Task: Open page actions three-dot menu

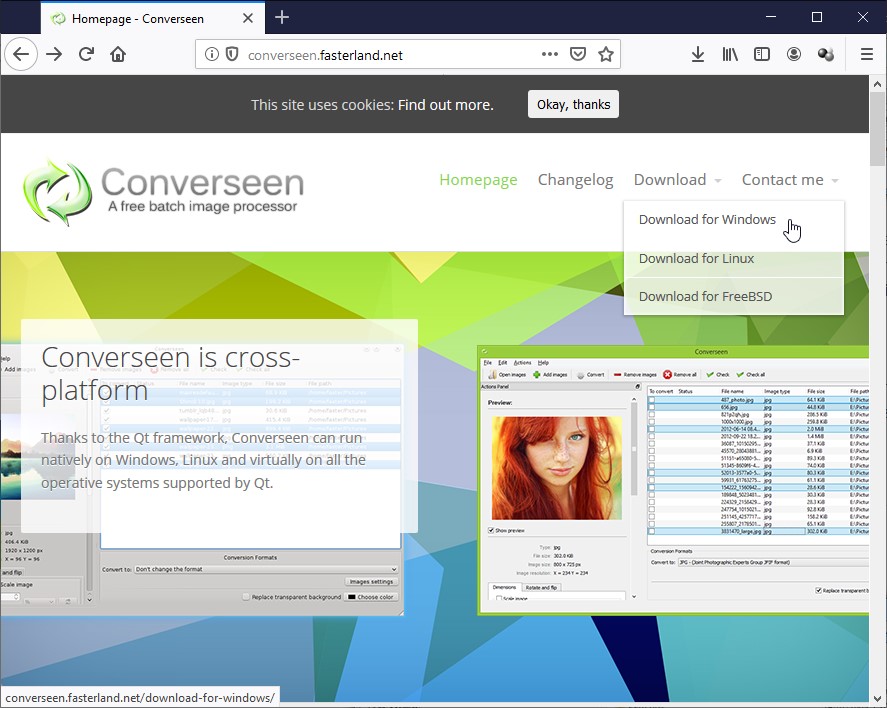Action: (x=550, y=55)
